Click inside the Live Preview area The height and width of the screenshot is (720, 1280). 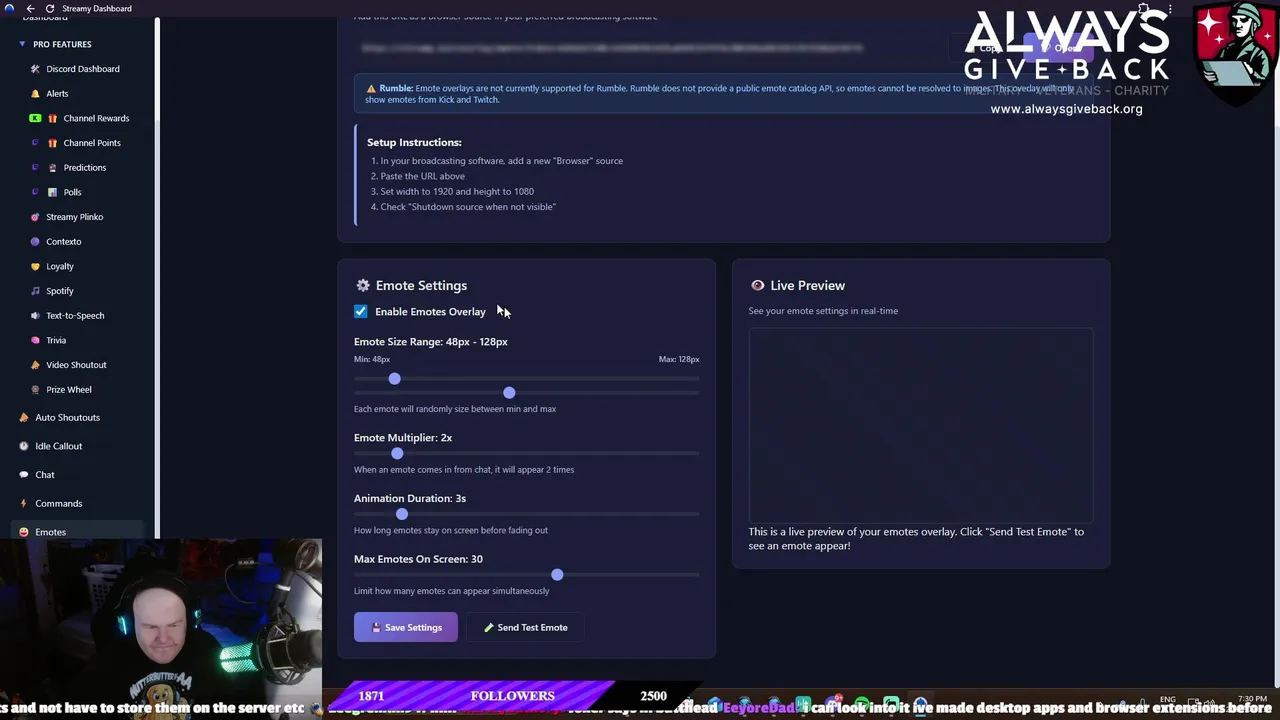[x=920, y=424]
